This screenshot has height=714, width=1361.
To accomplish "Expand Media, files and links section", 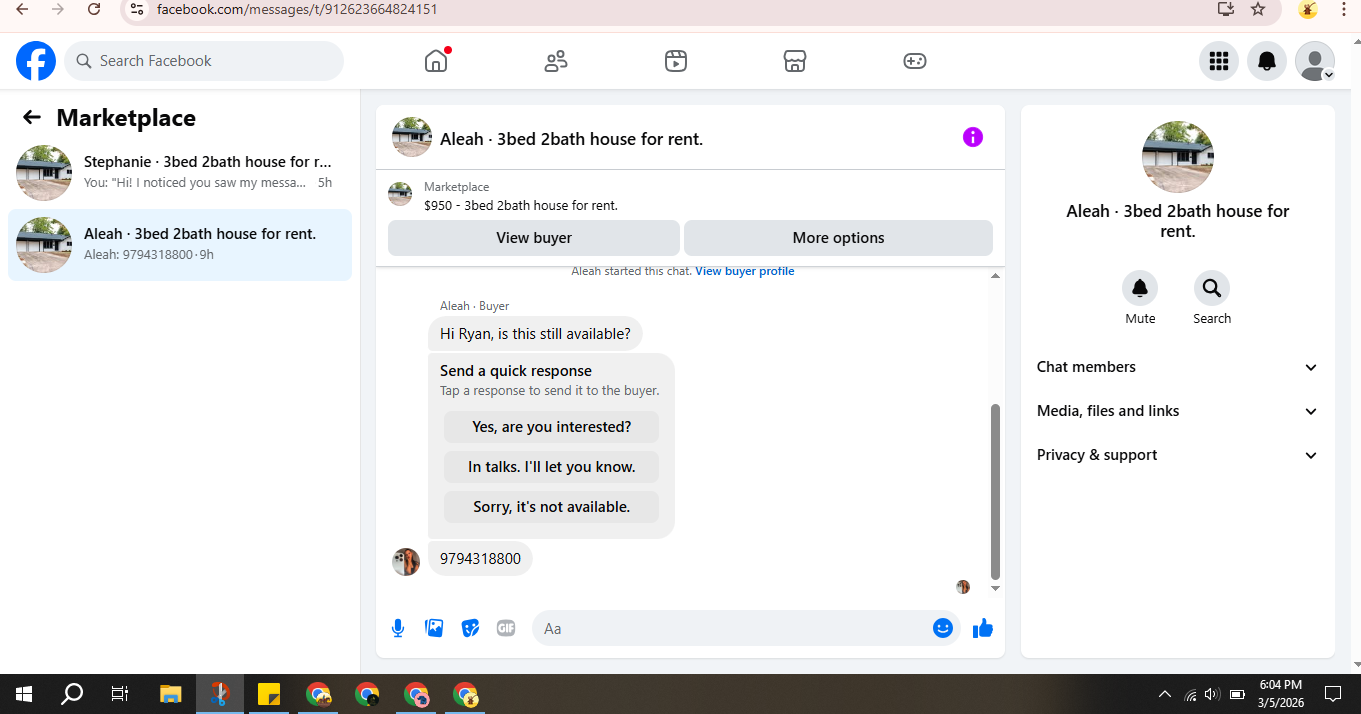I will click(x=1178, y=411).
